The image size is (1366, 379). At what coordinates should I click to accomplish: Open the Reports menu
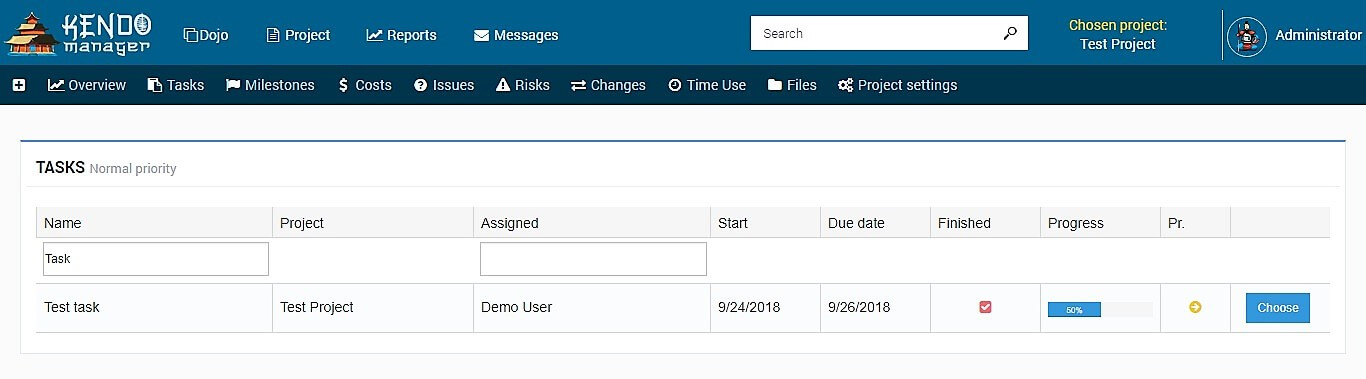(401, 35)
